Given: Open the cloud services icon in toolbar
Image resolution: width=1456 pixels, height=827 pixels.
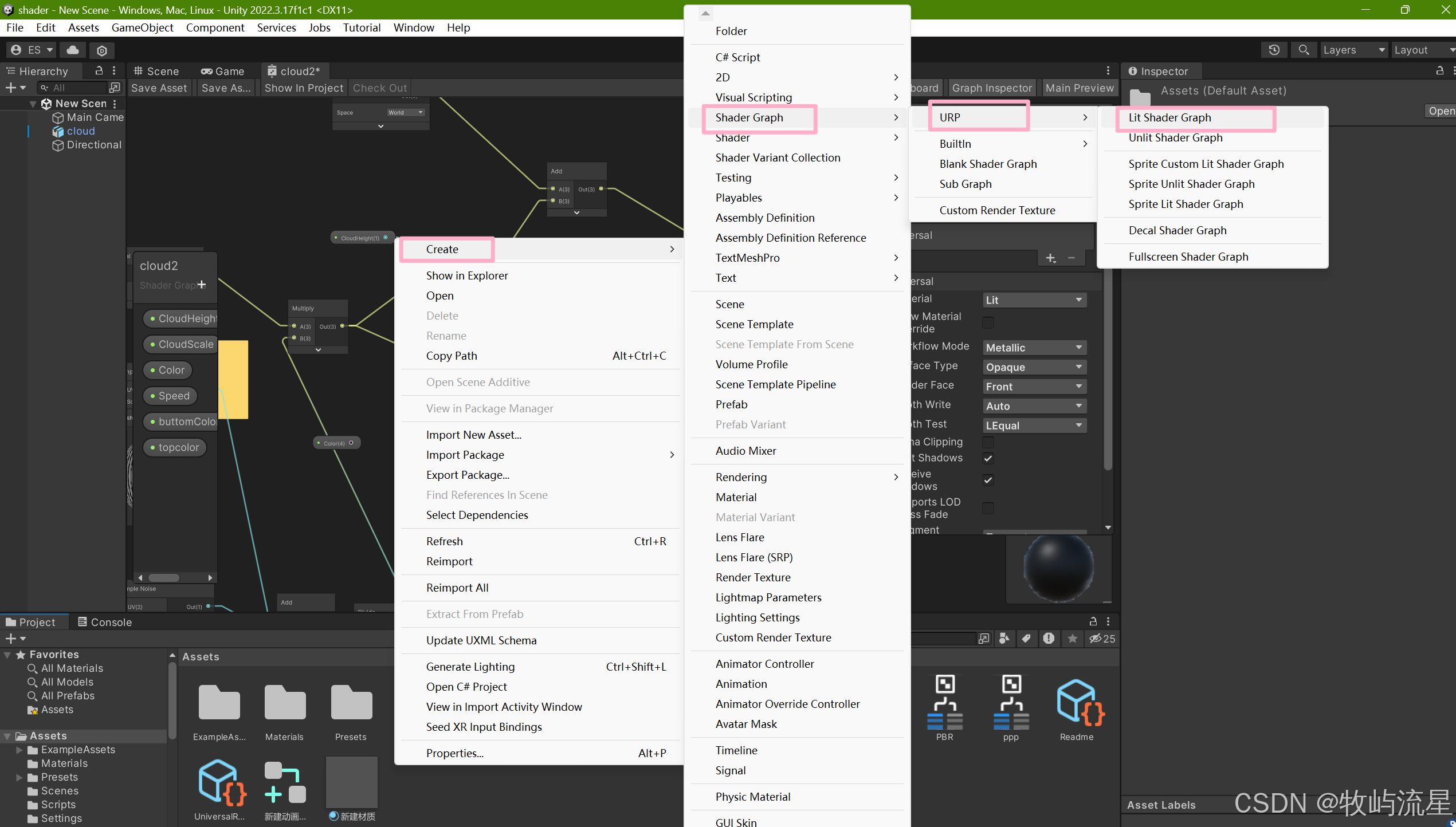Looking at the screenshot, I should coord(73,50).
